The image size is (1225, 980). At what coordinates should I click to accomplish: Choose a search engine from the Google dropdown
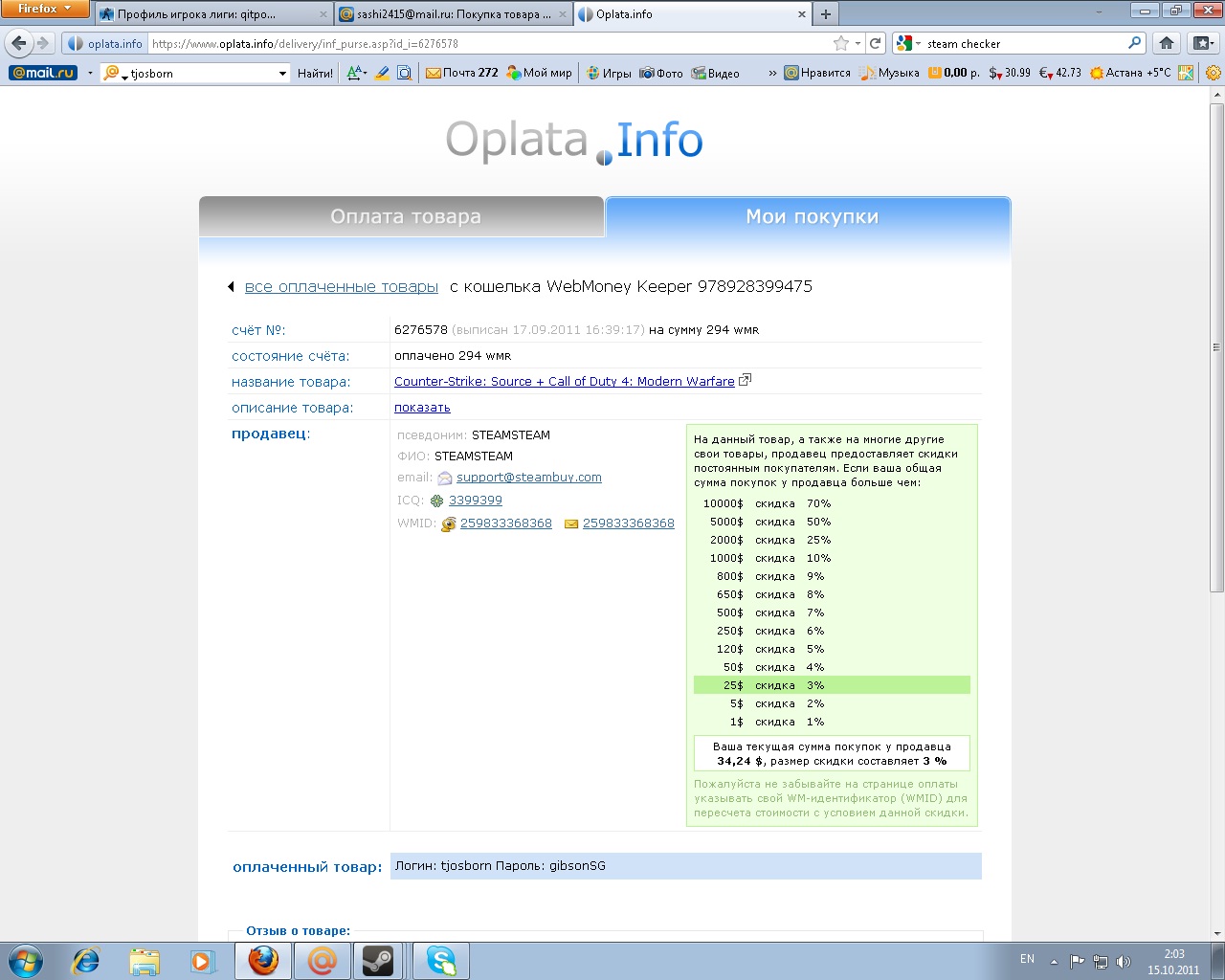pos(907,43)
